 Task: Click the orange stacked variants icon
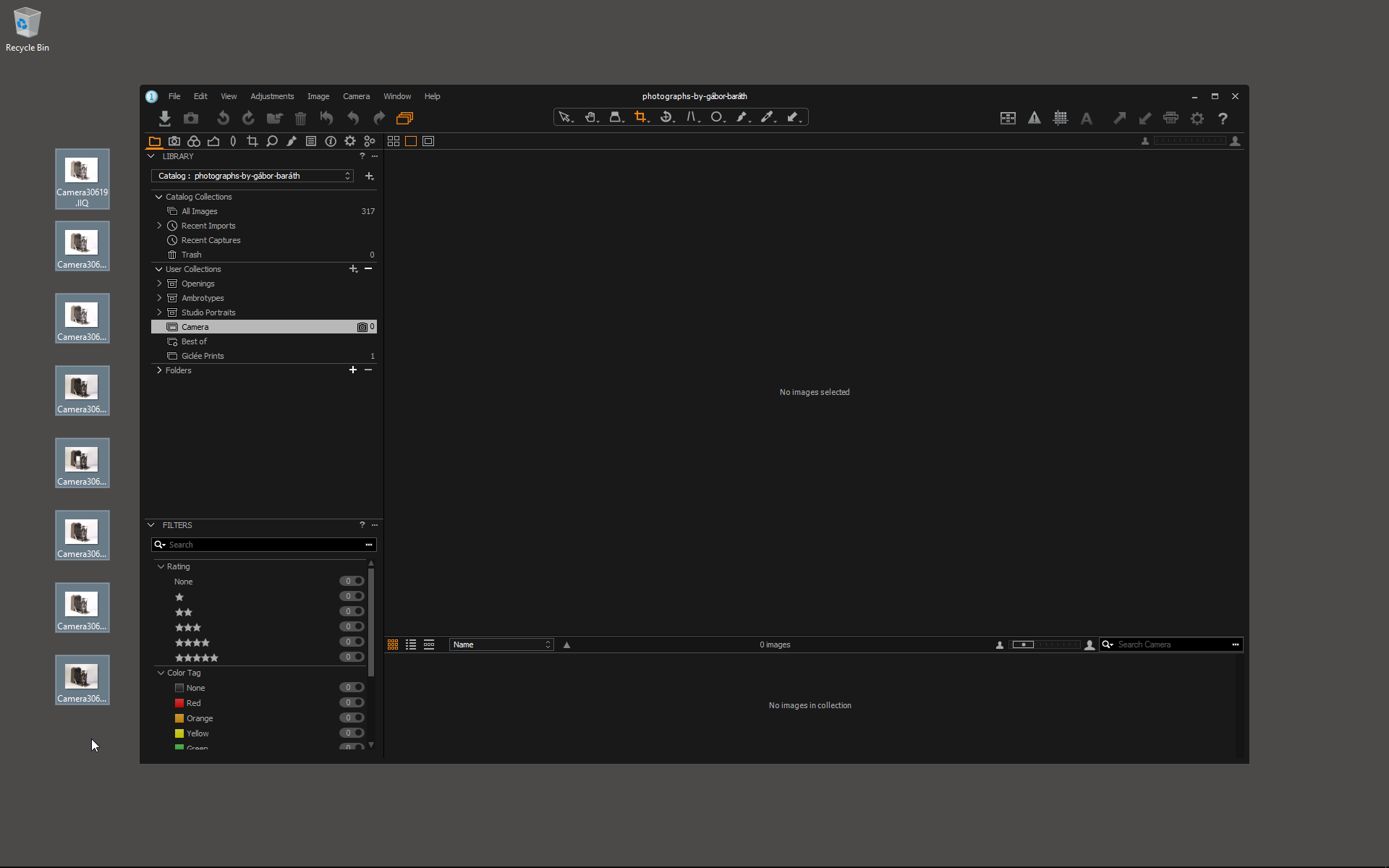click(x=405, y=118)
